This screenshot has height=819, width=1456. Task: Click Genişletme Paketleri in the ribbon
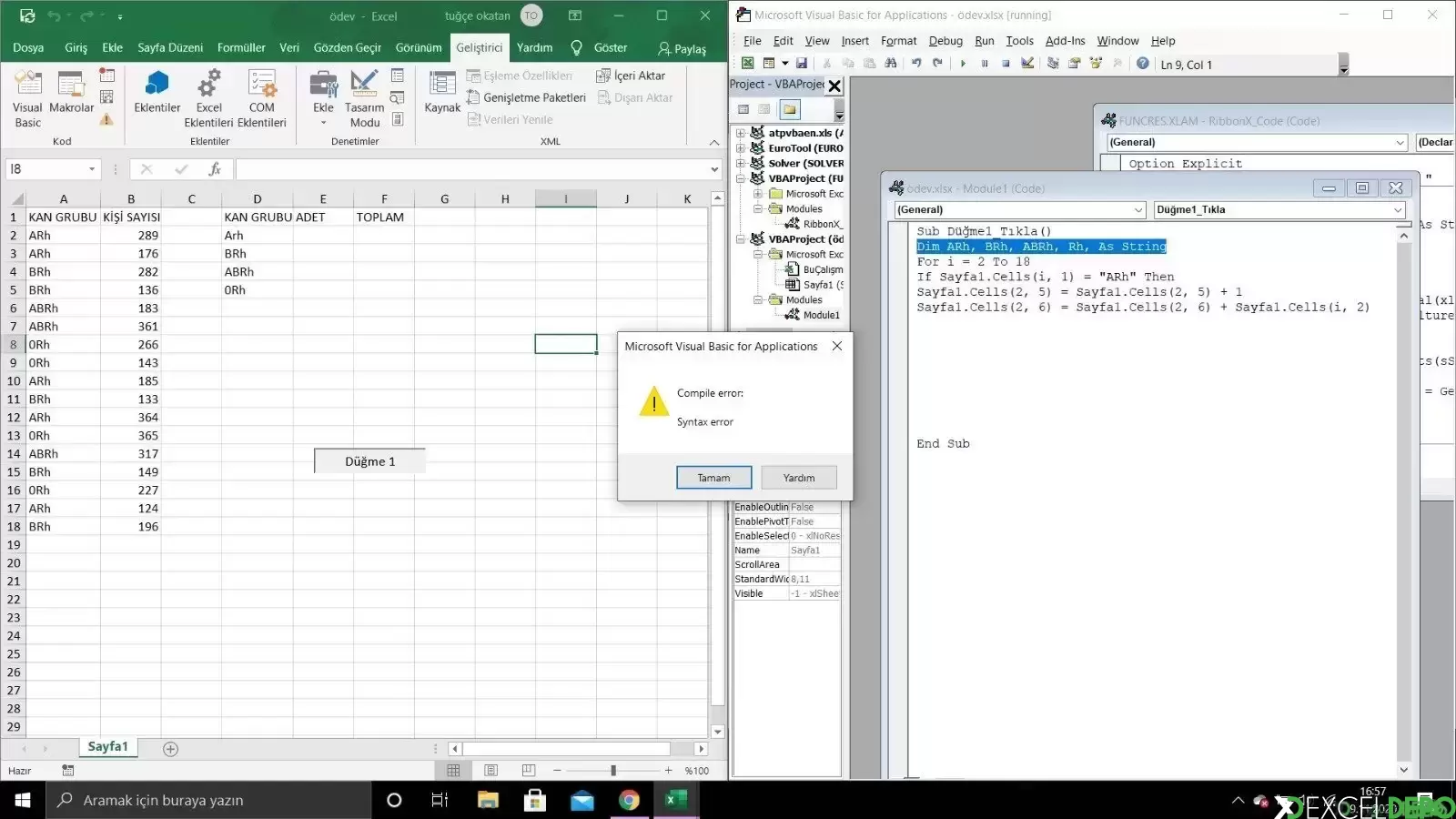[526, 97]
